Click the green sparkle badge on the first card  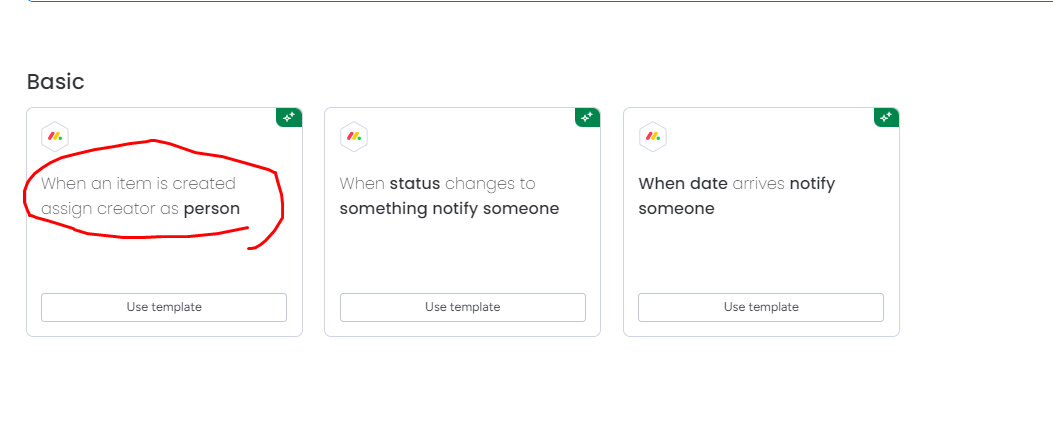[x=289, y=117]
